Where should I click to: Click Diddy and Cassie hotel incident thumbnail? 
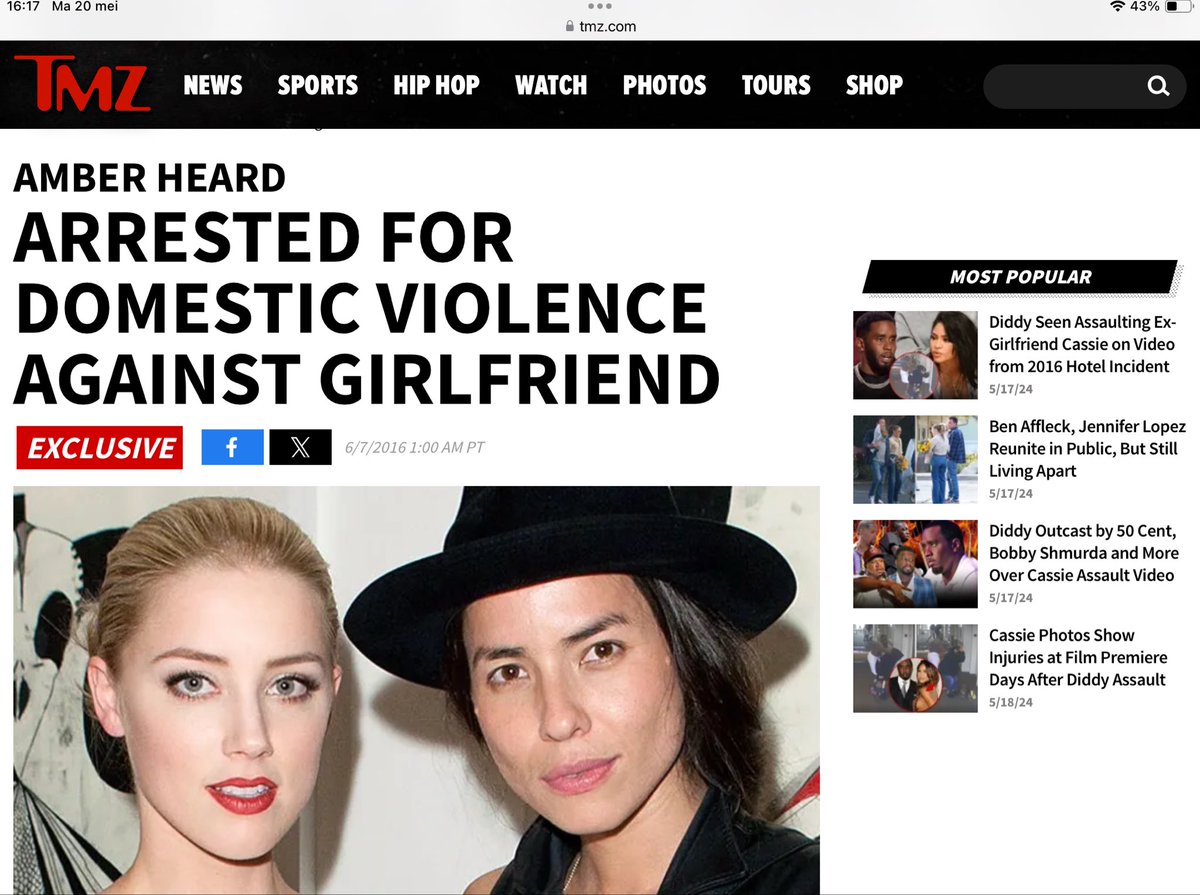pyautogui.click(x=915, y=355)
